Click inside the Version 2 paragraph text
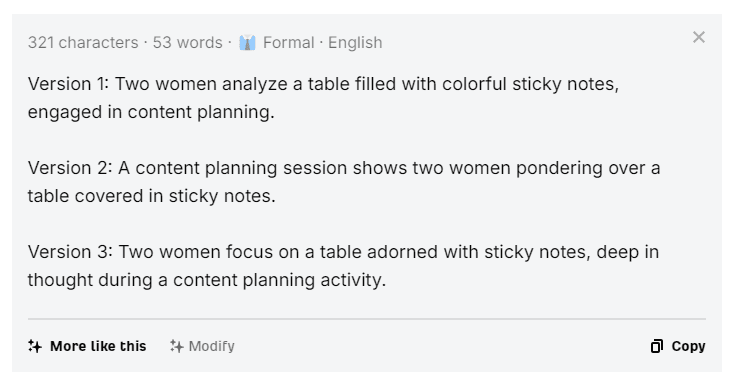Image resolution: width=736 pixels, height=377 pixels. point(344,182)
